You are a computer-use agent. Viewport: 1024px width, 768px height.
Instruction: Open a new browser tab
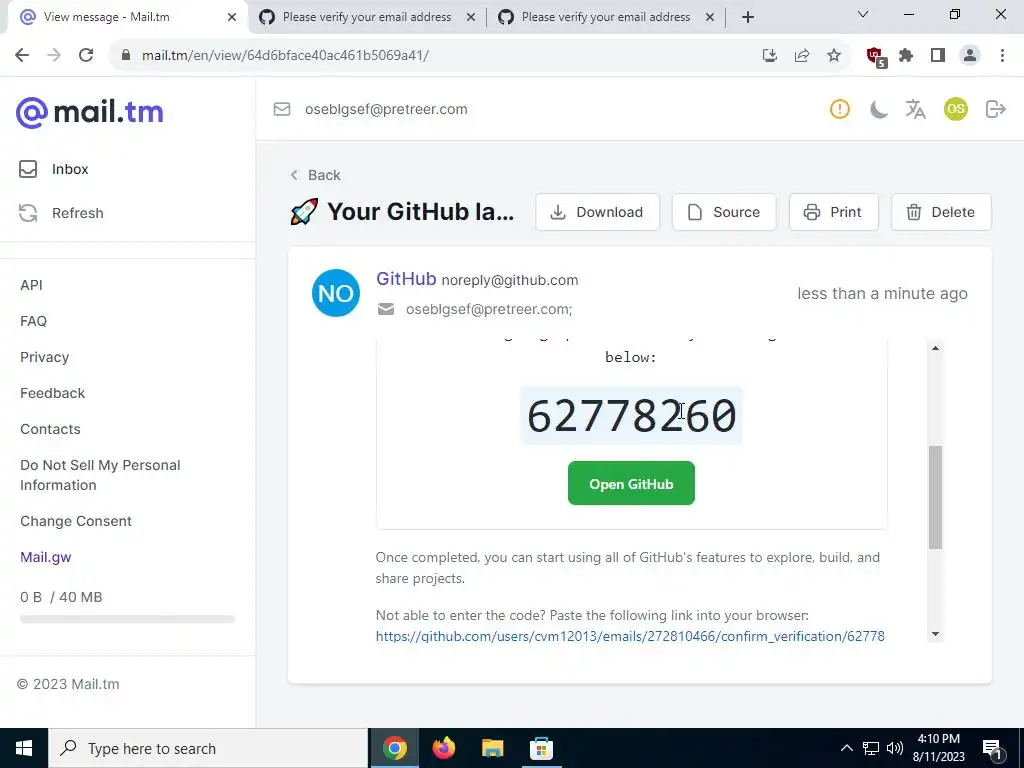click(748, 17)
